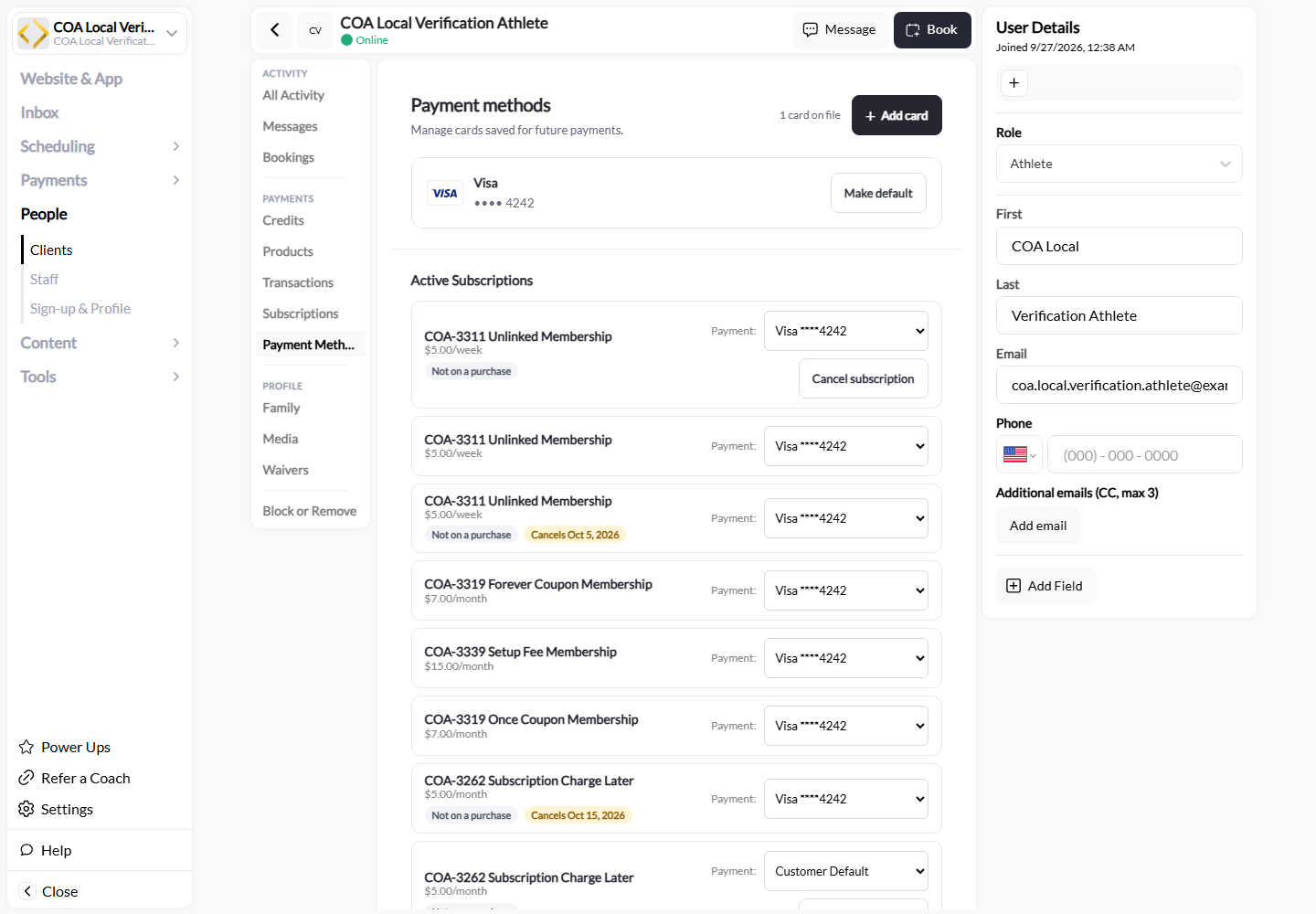Click the Add Field button
Screen dimensions: 1316x914
[1045, 586]
